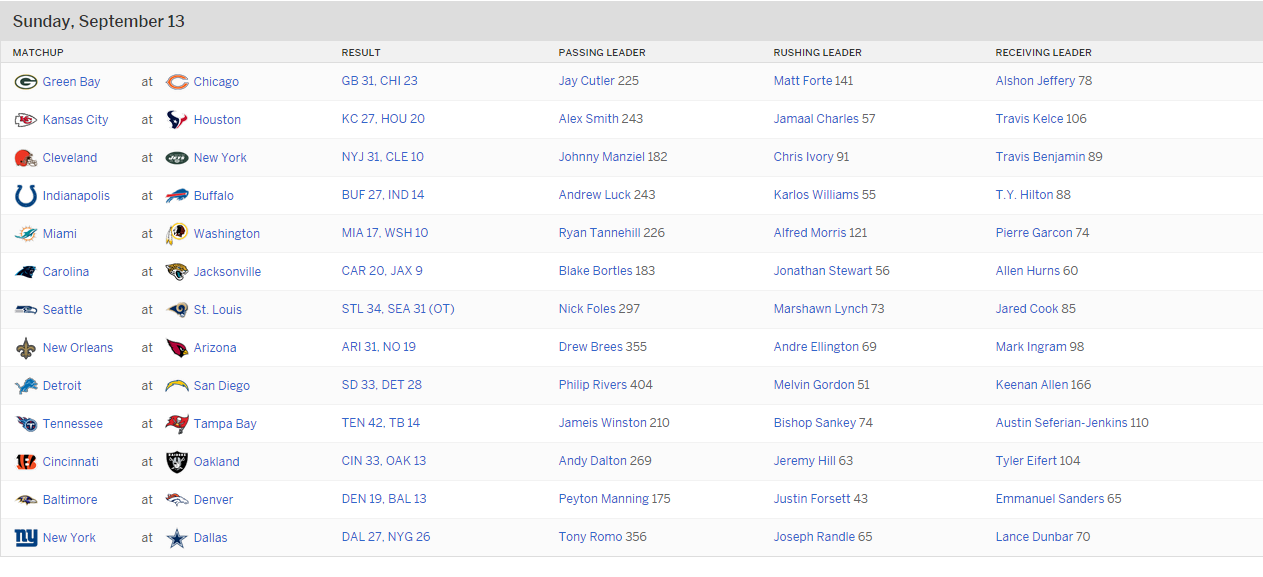Click the Houston Texans logo
Screen dimensions: 1263x577
(x=177, y=120)
